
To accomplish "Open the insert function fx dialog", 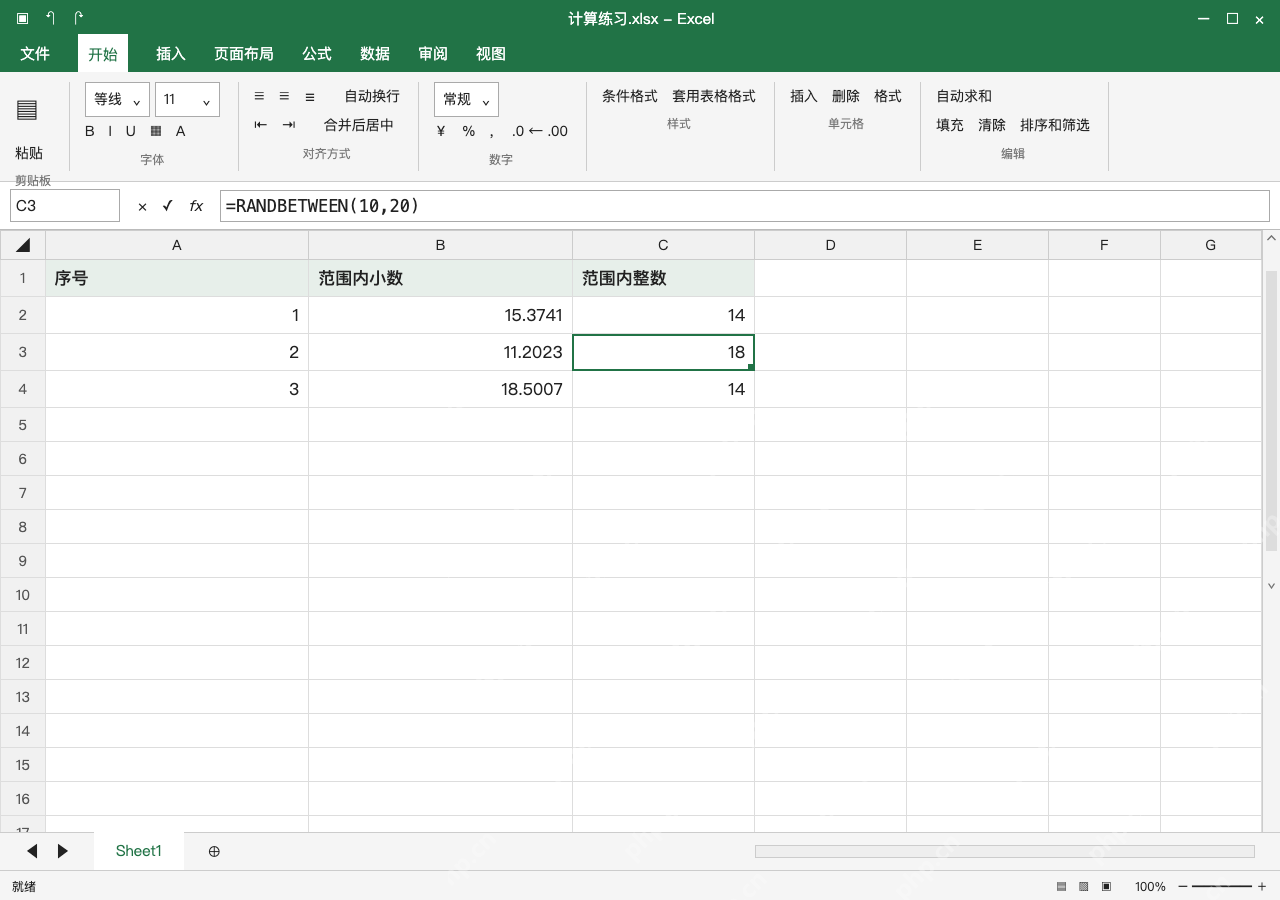I will tap(196, 206).
